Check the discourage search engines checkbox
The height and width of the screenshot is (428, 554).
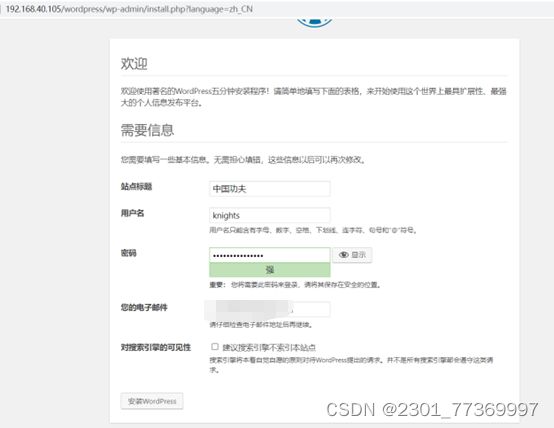[214, 347]
